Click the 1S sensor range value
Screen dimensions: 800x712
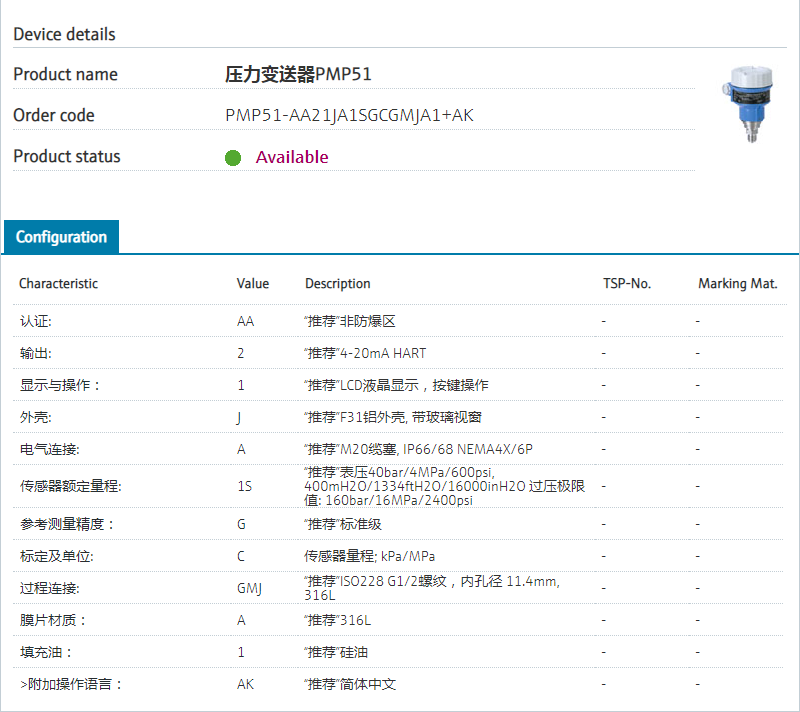pyautogui.click(x=244, y=486)
